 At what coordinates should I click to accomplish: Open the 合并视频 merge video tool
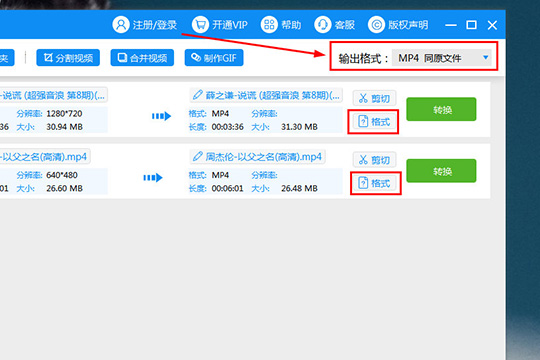coord(142,58)
